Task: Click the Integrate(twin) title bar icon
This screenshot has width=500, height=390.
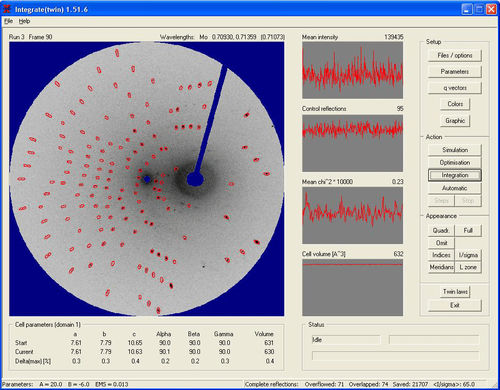Action: point(7,9)
